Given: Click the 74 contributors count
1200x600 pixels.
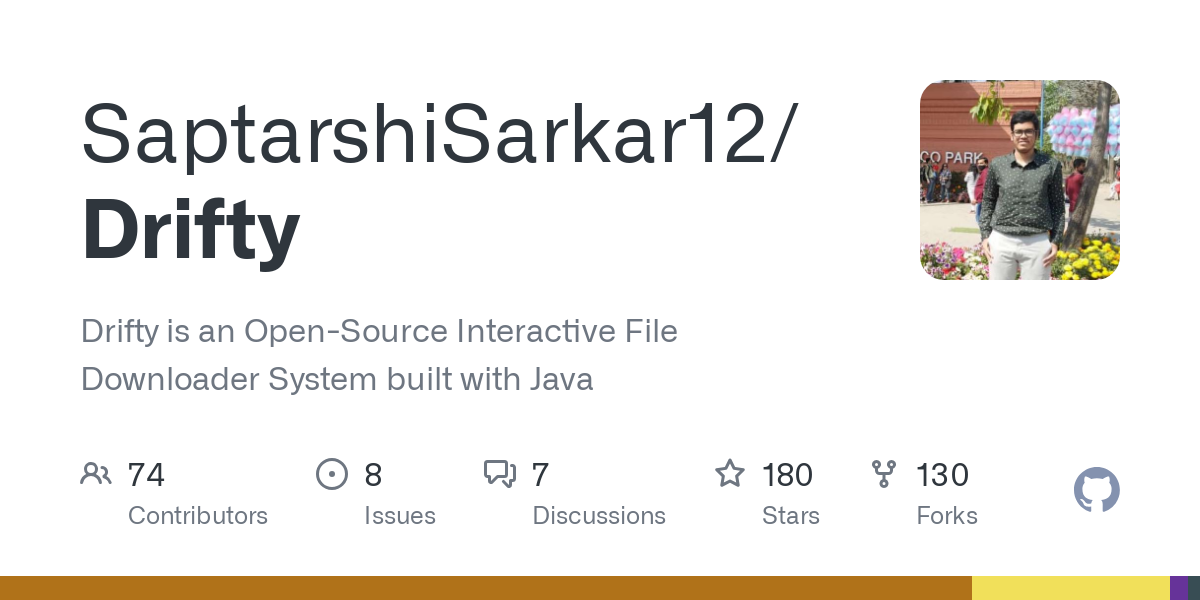Looking at the screenshot, I should coord(146,474).
